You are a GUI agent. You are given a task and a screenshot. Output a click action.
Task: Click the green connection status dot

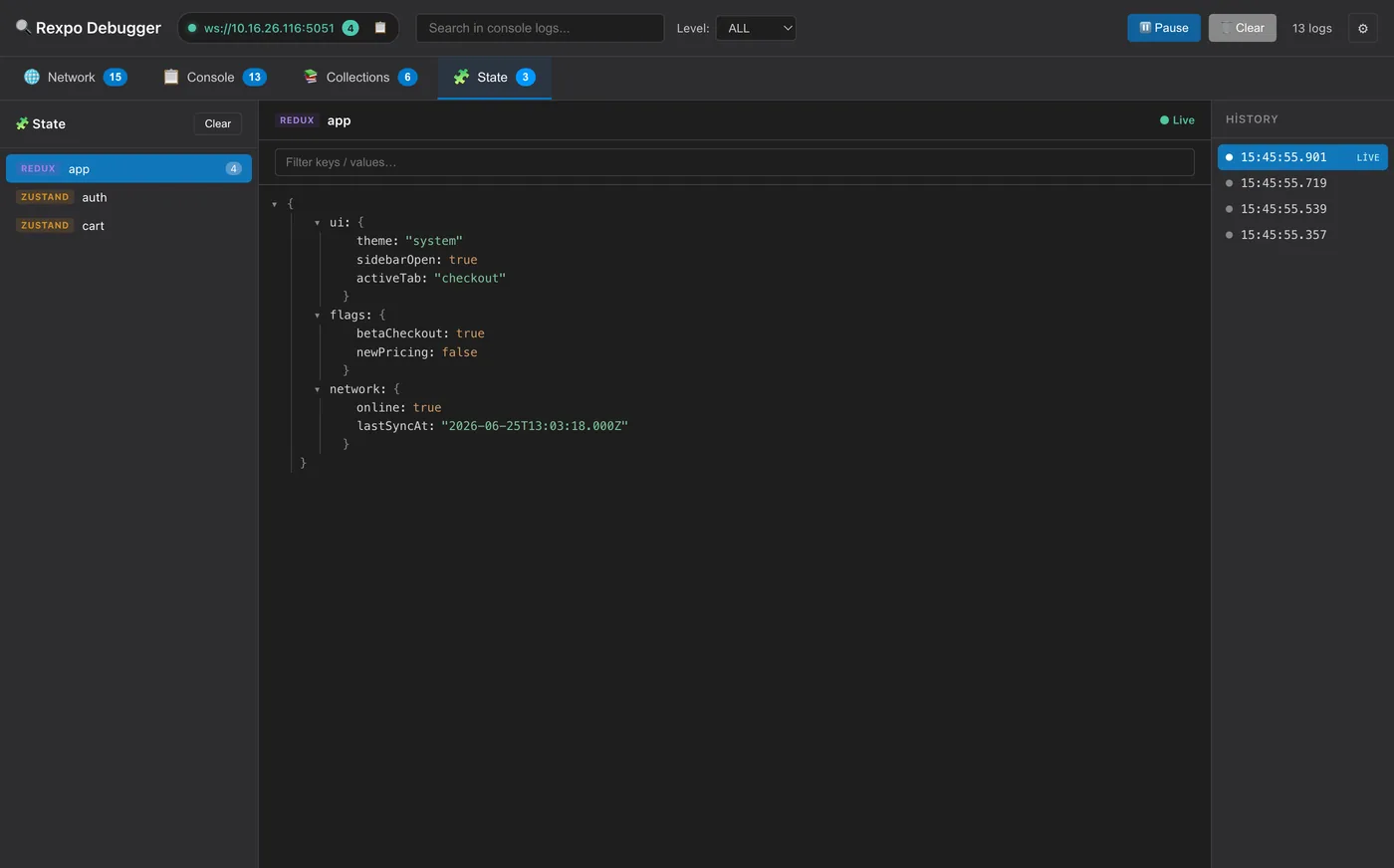192,28
